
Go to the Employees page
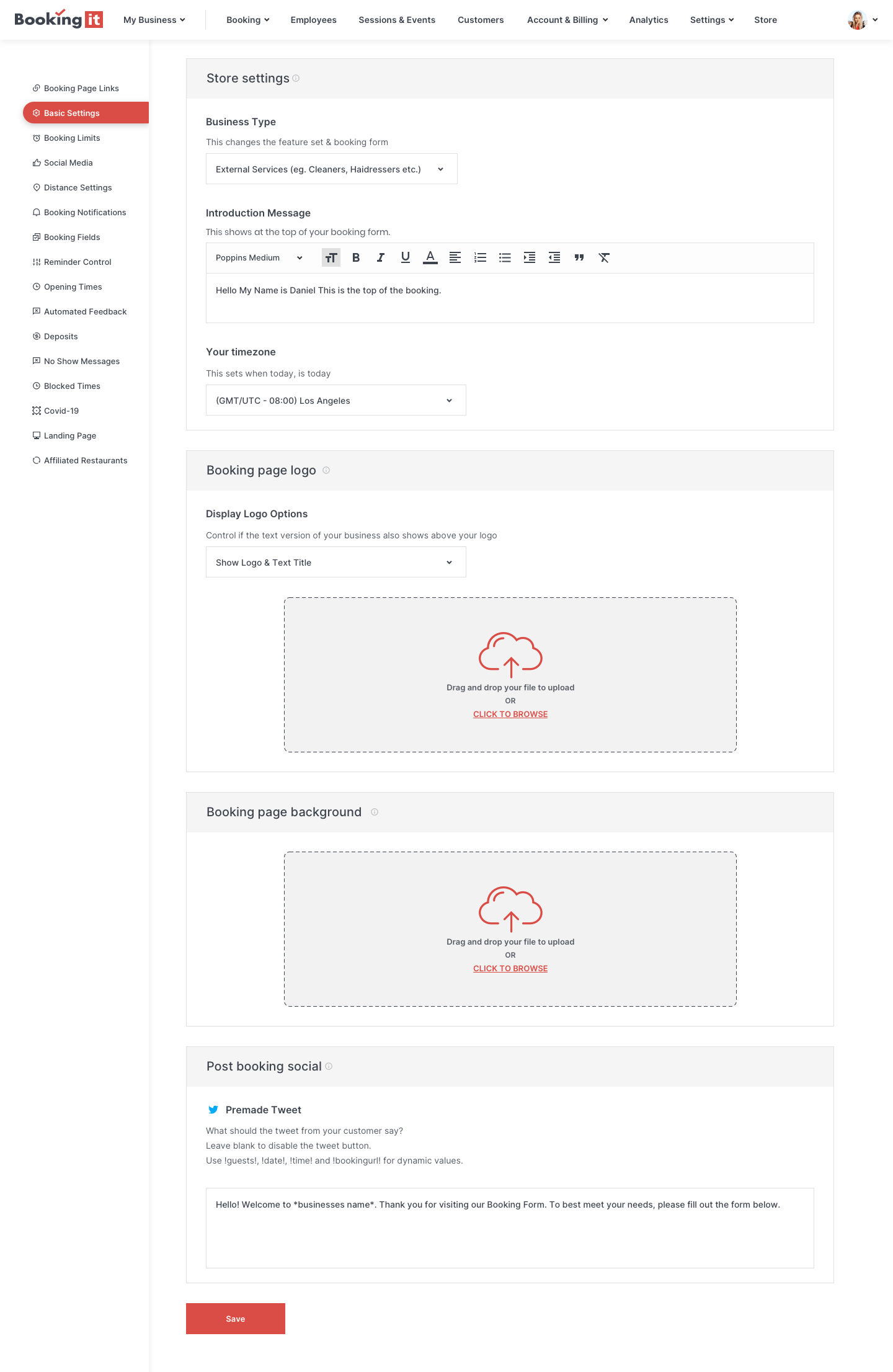314,20
